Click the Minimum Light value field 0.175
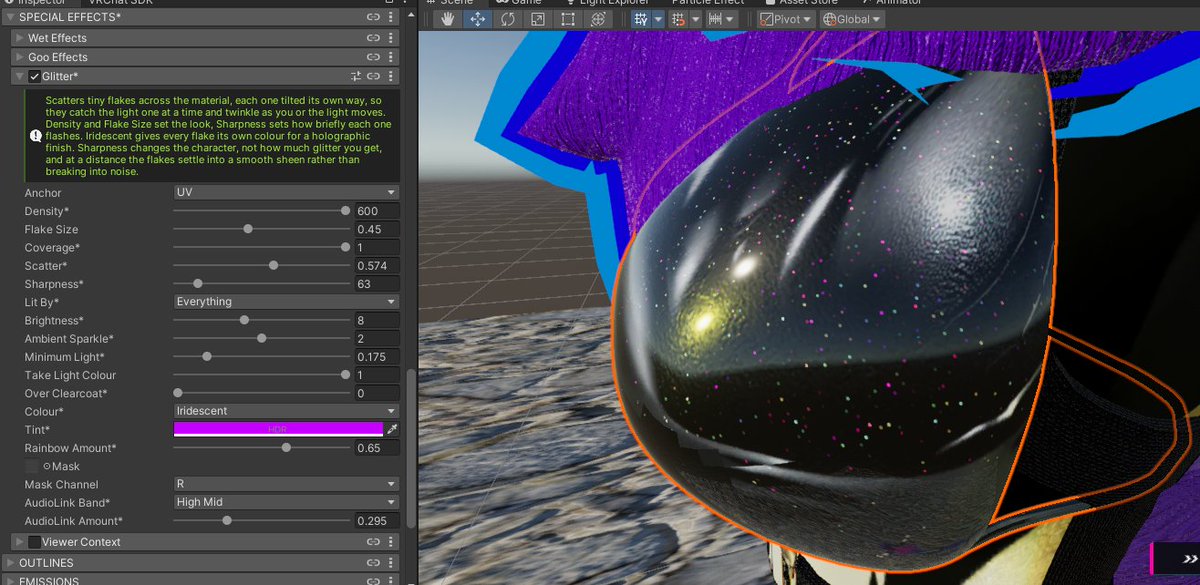The image size is (1200, 585). pyautogui.click(x=377, y=357)
